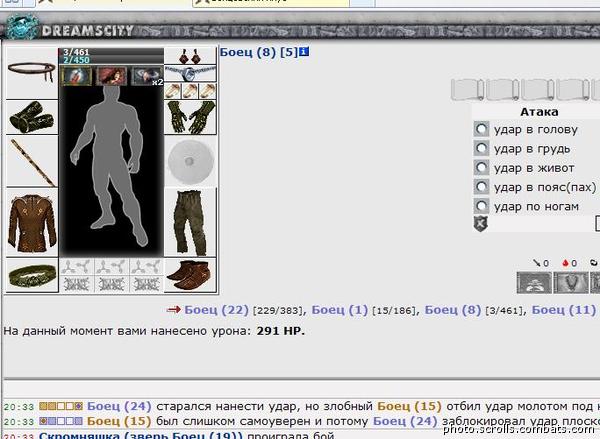Click the fourth empty scroll slot

point(573,90)
